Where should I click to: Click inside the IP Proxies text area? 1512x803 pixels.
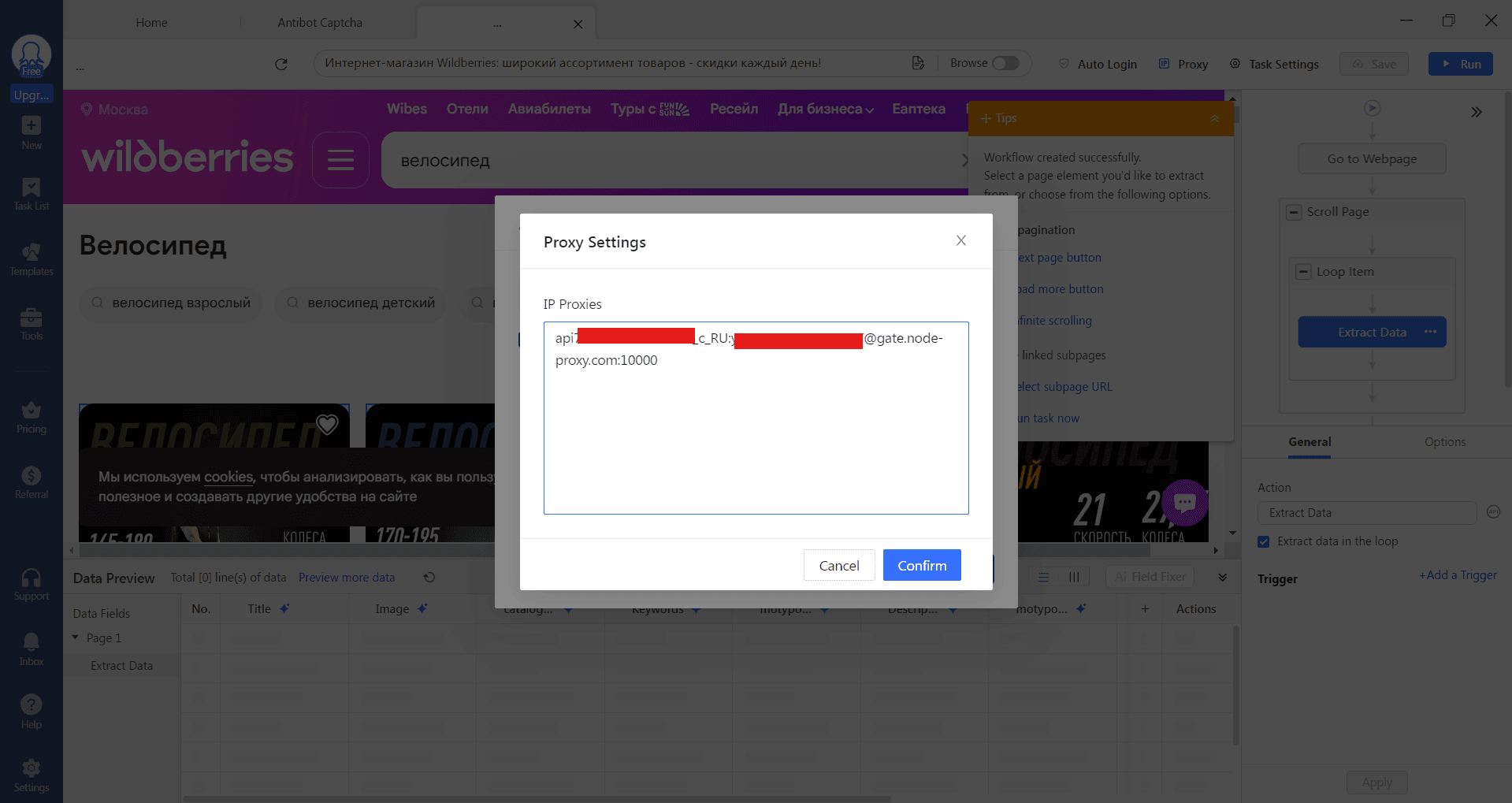tap(756, 418)
